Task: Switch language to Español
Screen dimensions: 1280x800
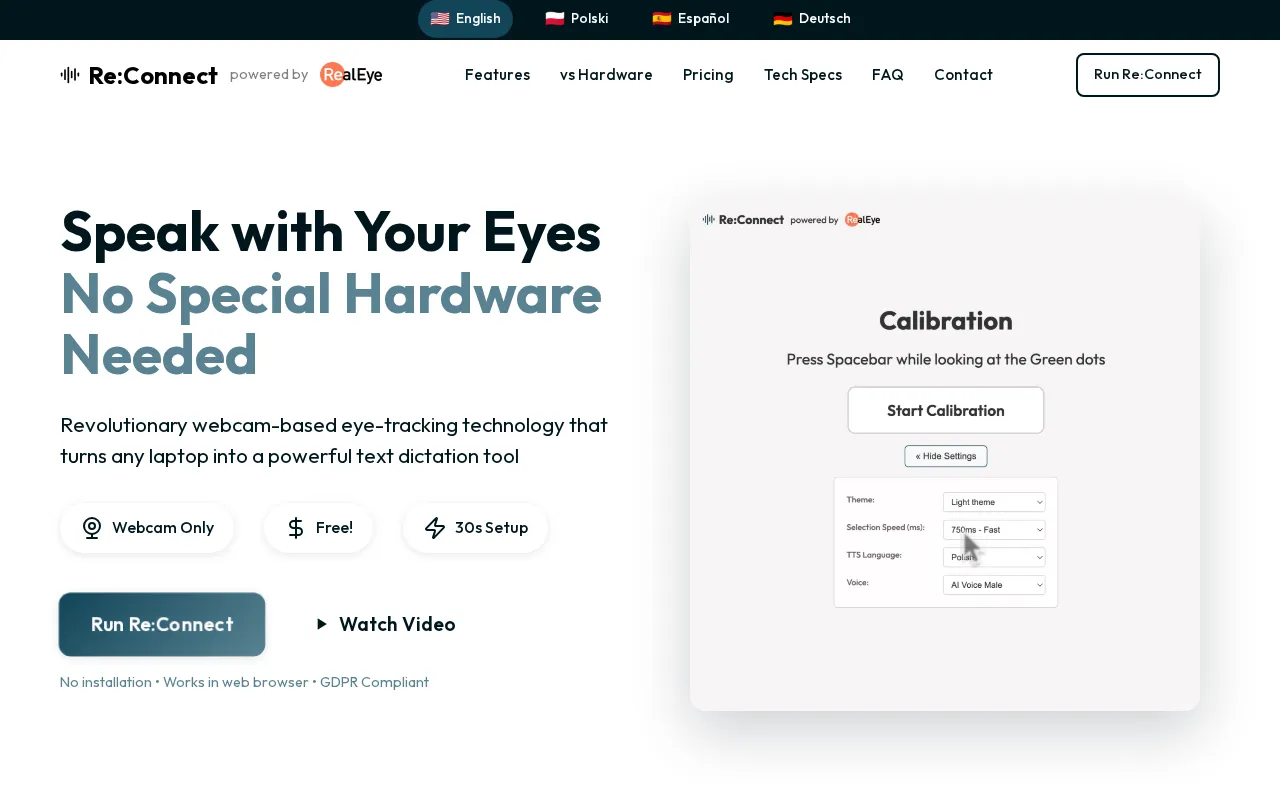Action: click(x=691, y=19)
